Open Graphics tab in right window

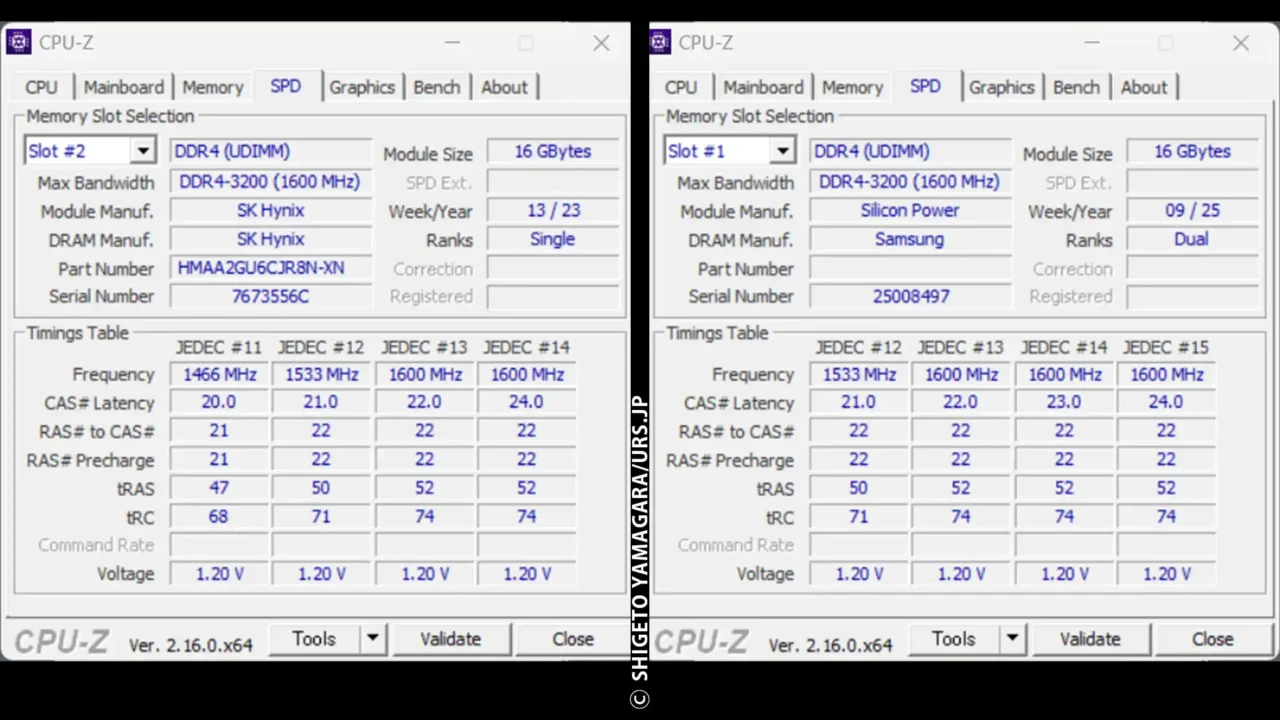[x=1001, y=87]
